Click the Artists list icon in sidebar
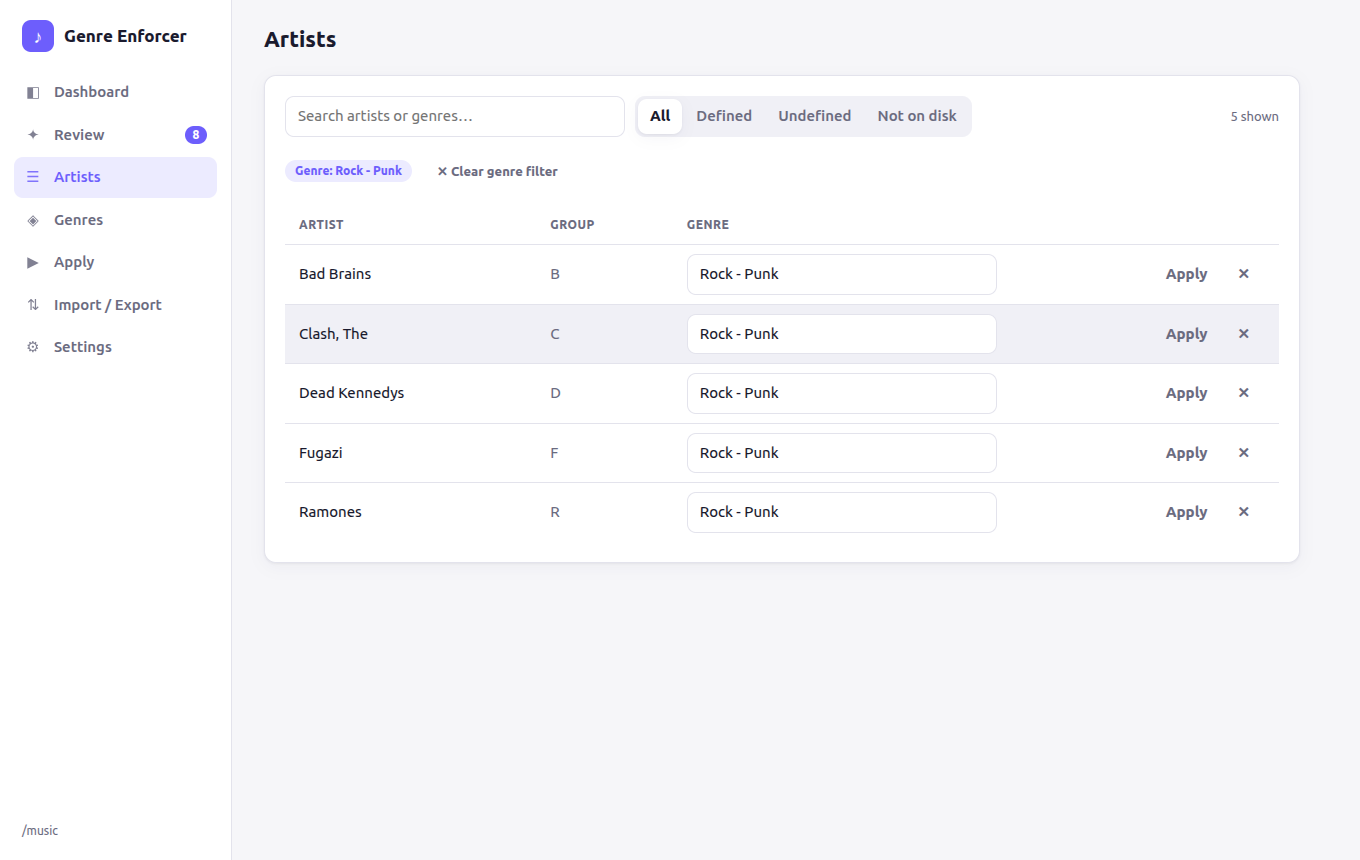 (x=33, y=177)
